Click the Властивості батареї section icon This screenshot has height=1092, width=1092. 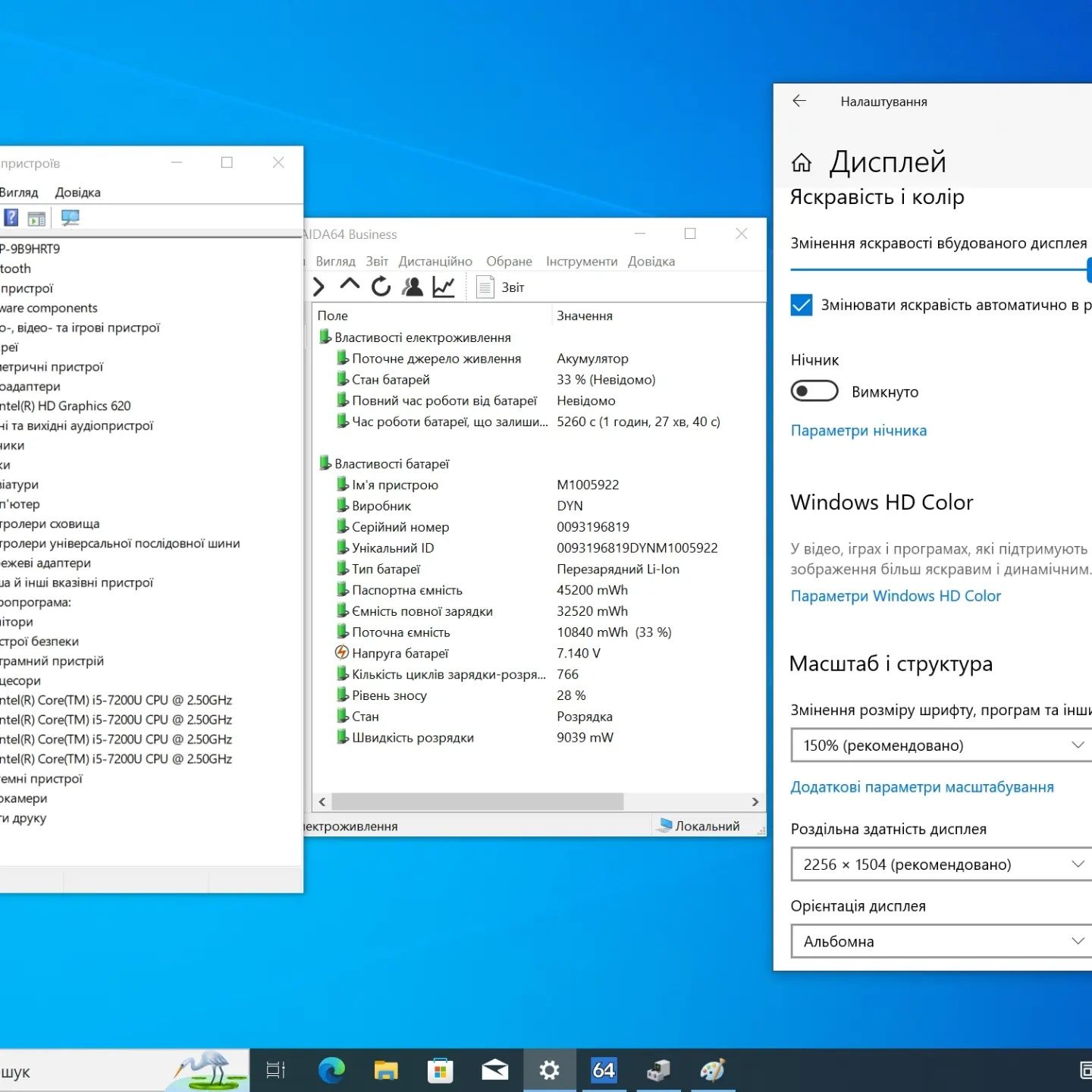(x=325, y=463)
